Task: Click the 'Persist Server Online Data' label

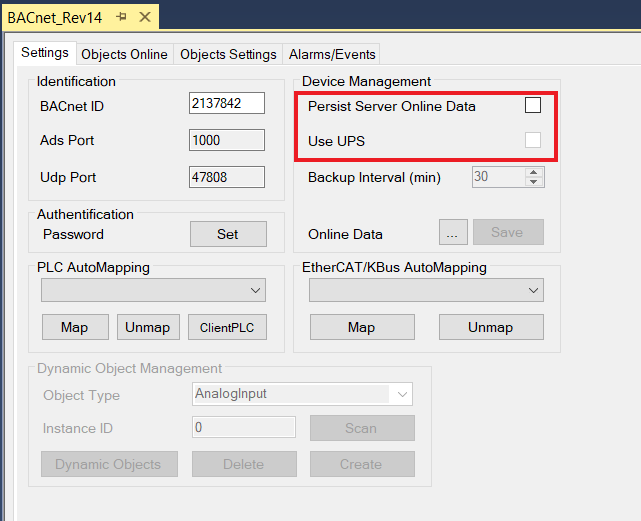Action: (x=392, y=106)
